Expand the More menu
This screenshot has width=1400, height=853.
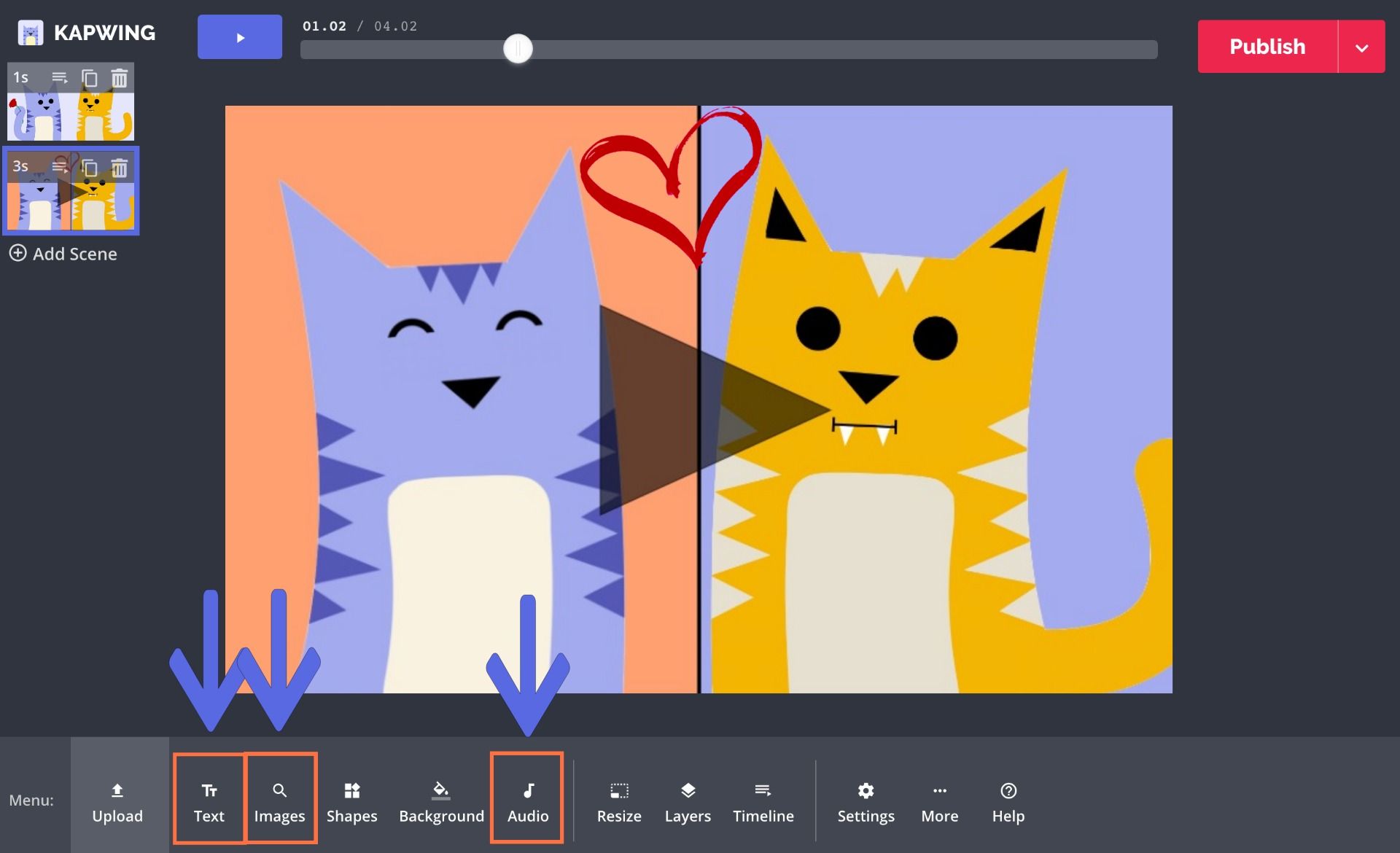coord(939,801)
